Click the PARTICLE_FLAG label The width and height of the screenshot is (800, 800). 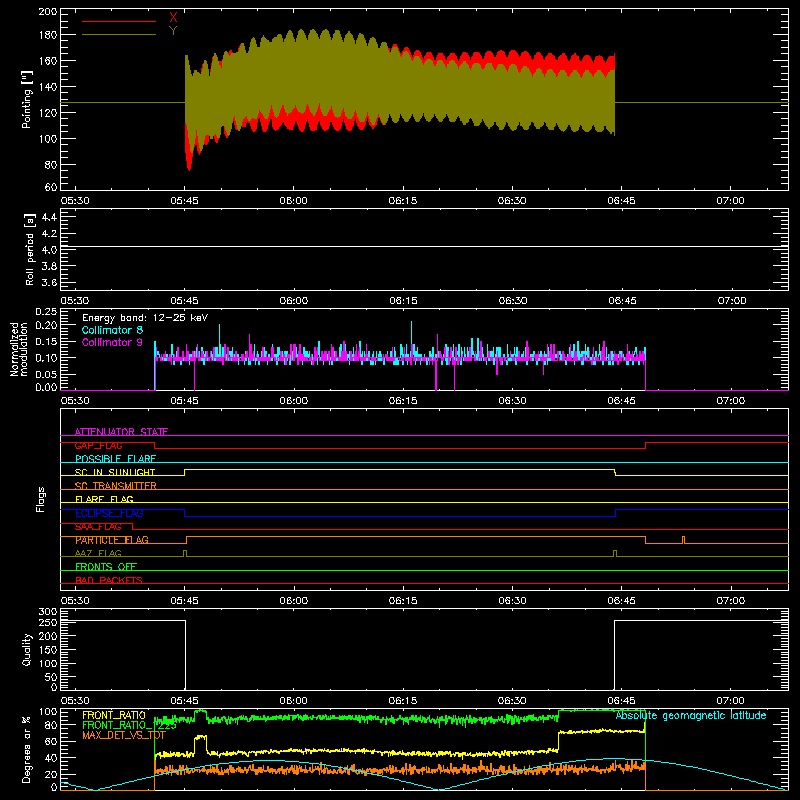pyautogui.click(x=112, y=540)
